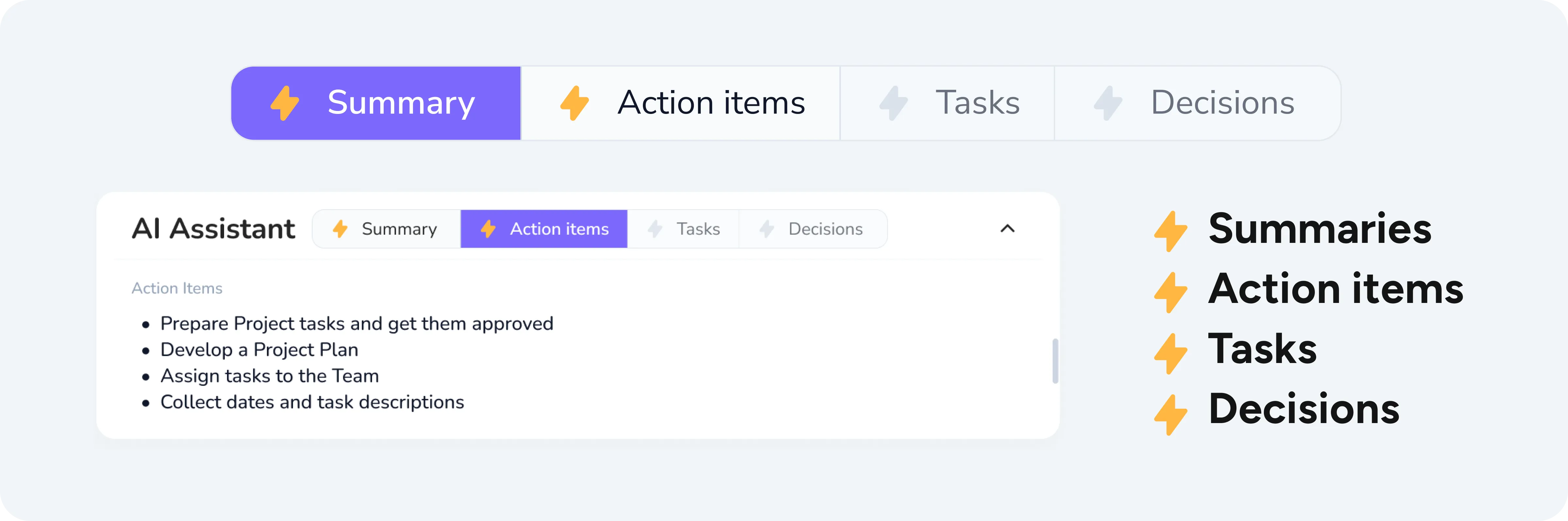Click greyed lightning icon on large Decisions tab
This screenshot has height=521, width=1568.
coord(1108,103)
